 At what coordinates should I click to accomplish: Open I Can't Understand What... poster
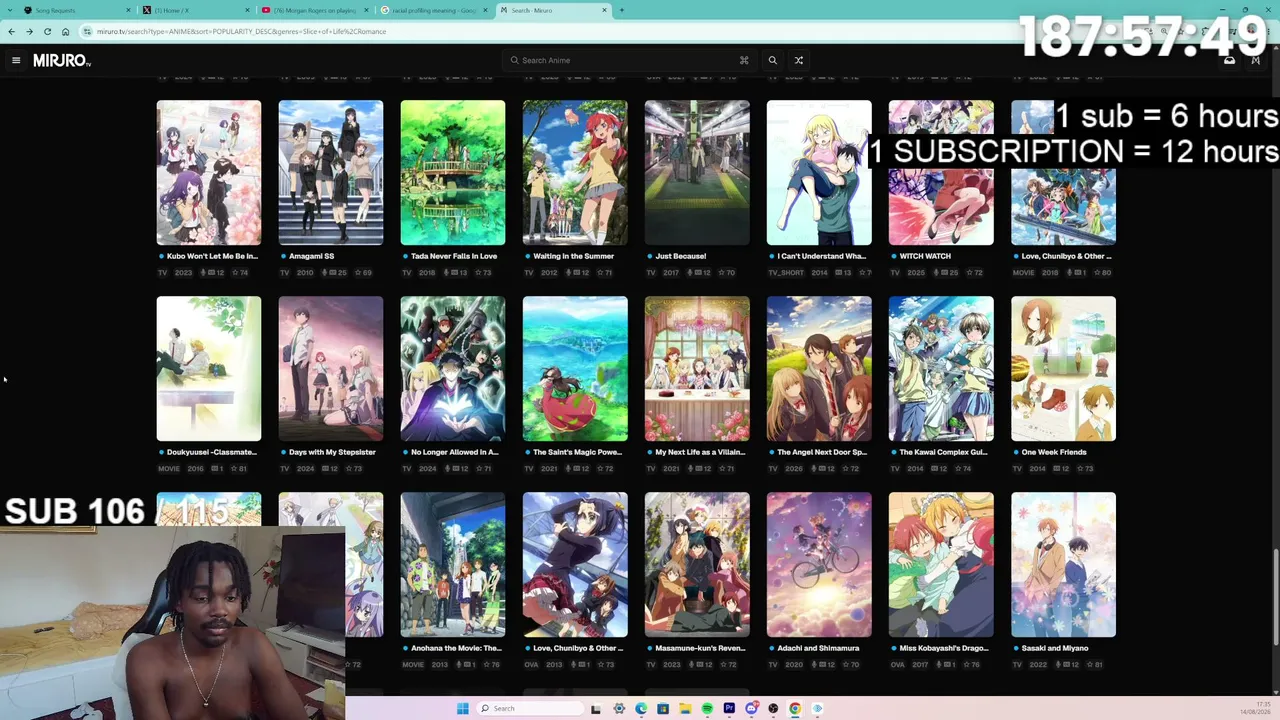(x=819, y=172)
